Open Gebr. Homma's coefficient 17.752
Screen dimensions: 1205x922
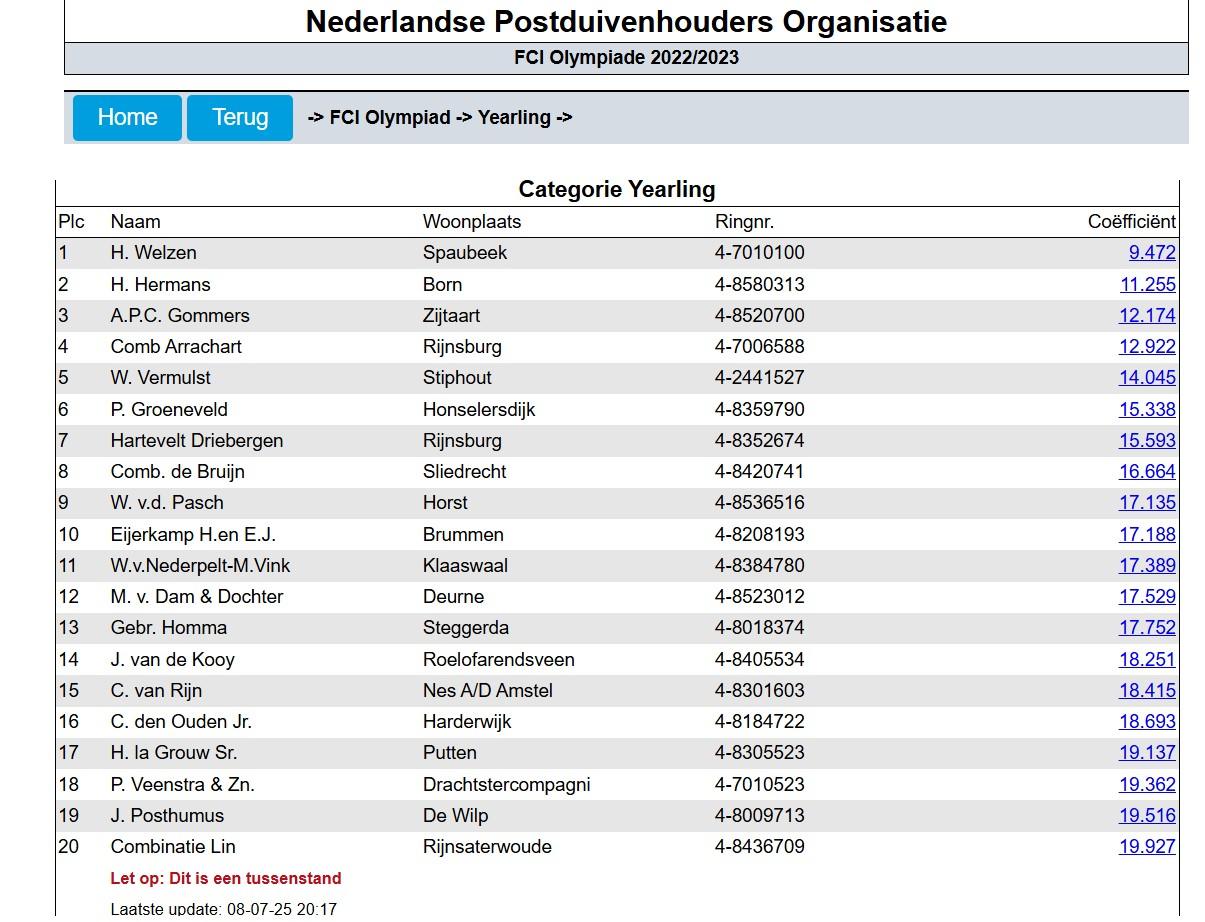point(1147,627)
